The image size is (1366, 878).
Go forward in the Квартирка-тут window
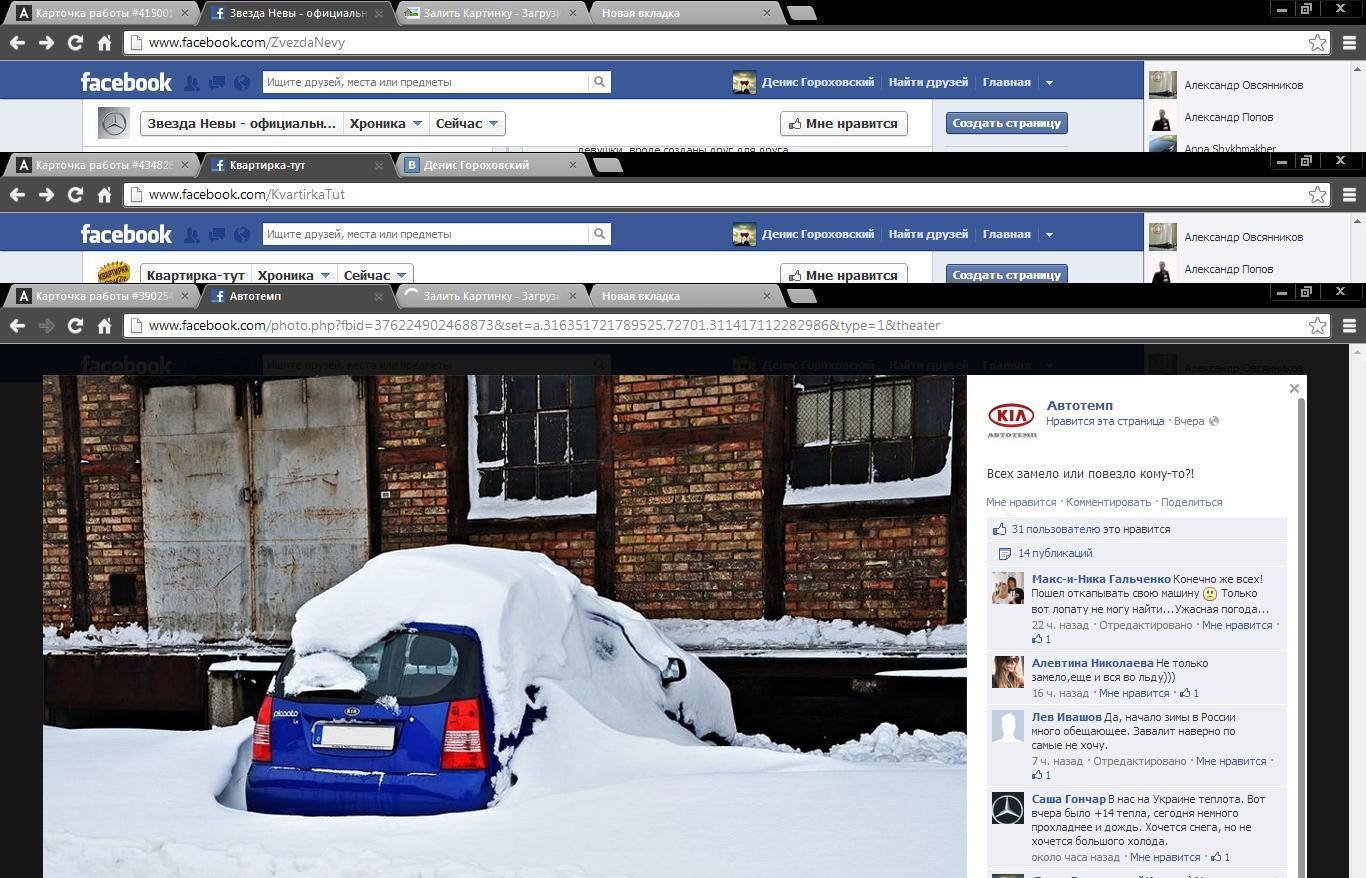coord(46,195)
